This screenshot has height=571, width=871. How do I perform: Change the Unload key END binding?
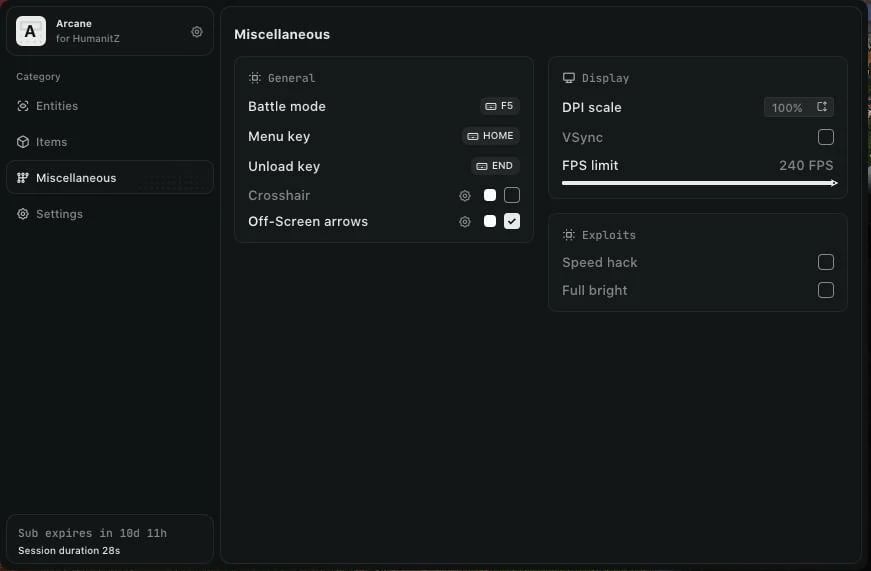495,166
